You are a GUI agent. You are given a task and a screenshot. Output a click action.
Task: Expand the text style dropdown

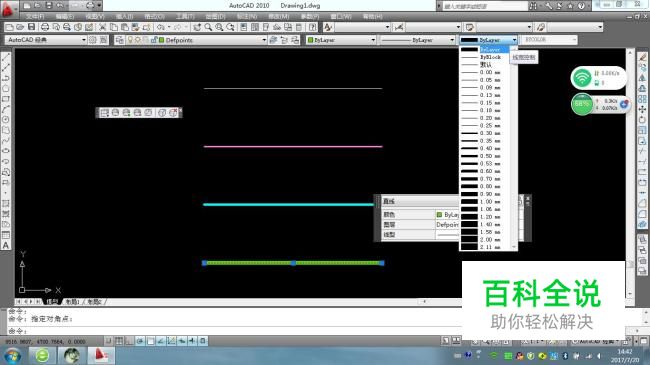point(387,27)
